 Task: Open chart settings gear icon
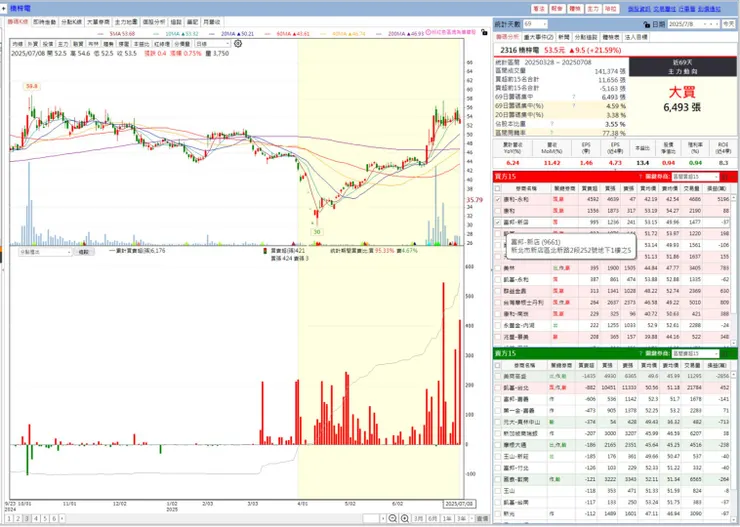coord(238,43)
